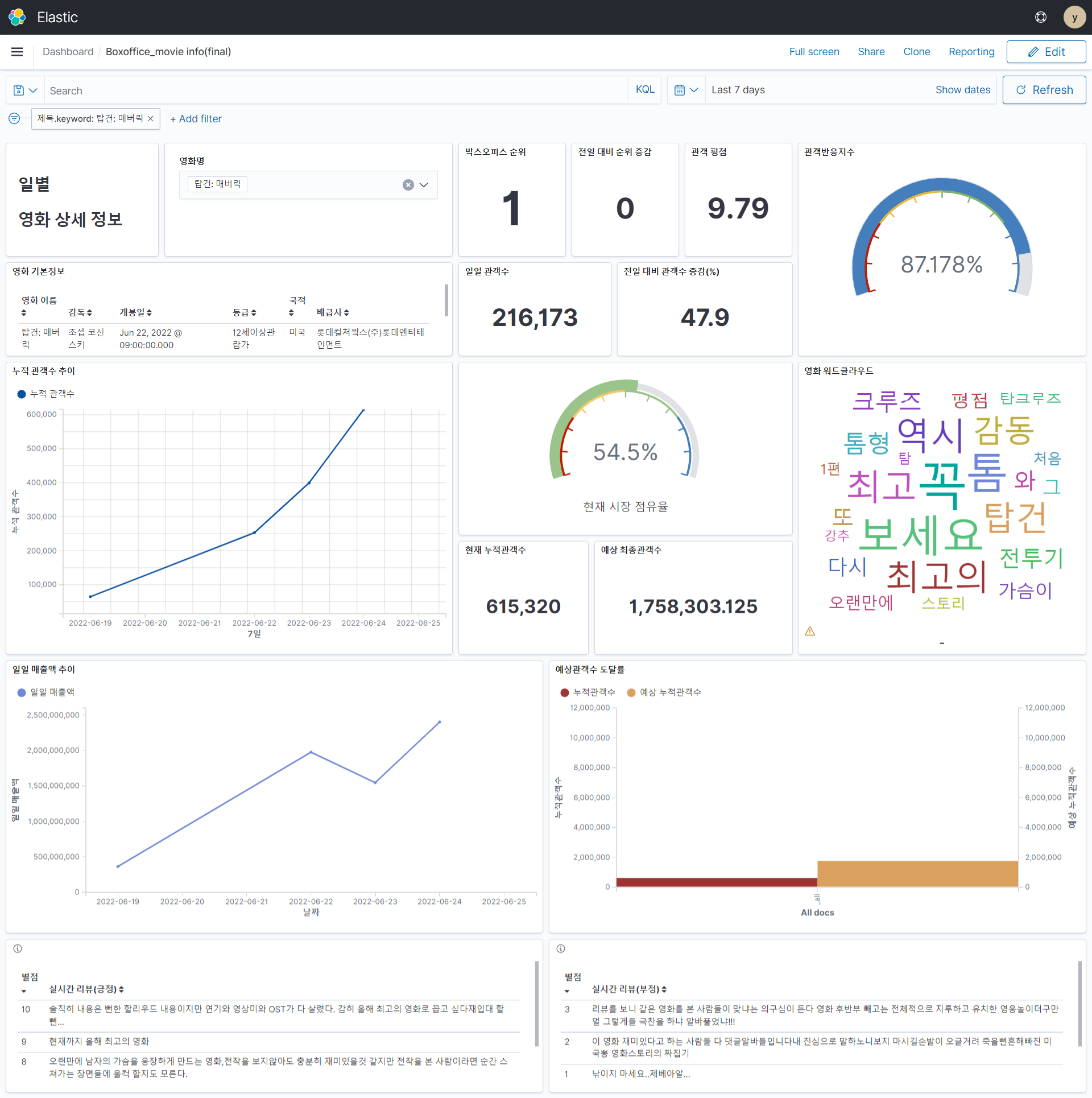Expand the 영화명 combo box chevron
This screenshot has height=1098, width=1092.
point(424,185)
